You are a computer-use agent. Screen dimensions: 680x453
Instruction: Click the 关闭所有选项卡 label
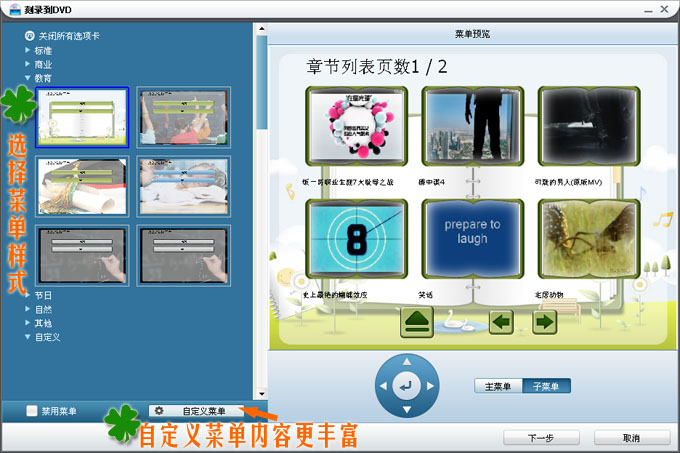point(69,36)
